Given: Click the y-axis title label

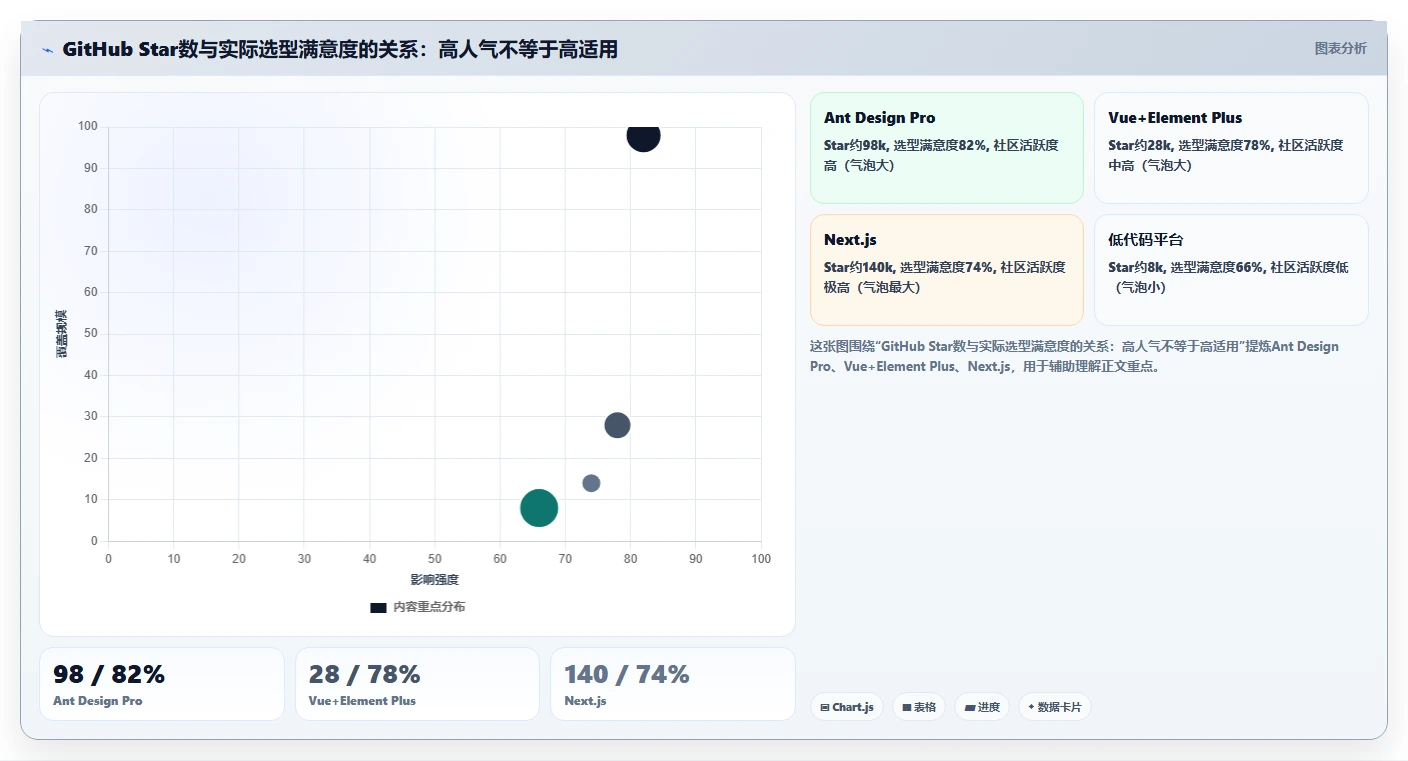Looking at the screenshot, I should coord(61,334).
